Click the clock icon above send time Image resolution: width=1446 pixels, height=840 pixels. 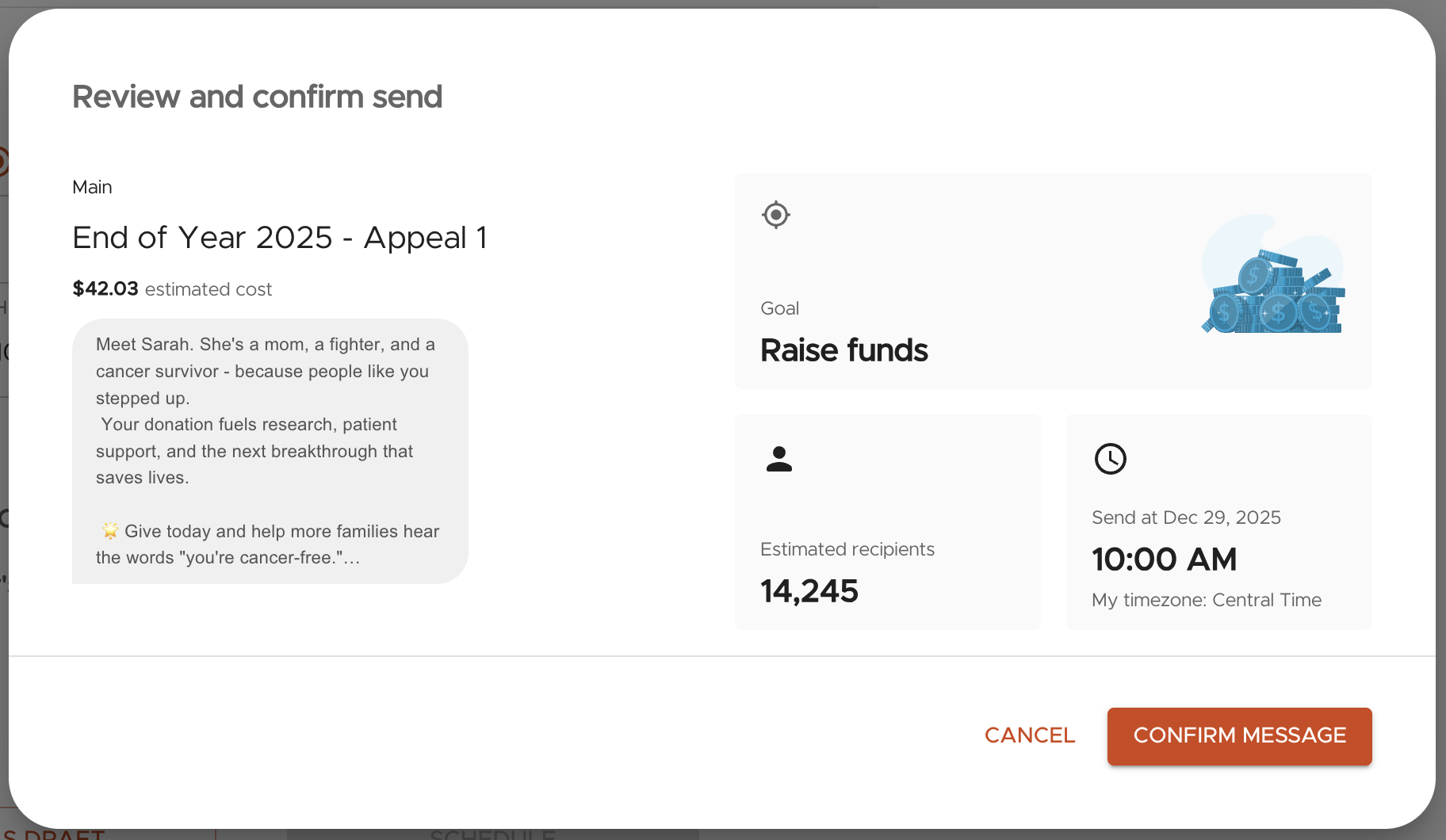pos(1110,459)
